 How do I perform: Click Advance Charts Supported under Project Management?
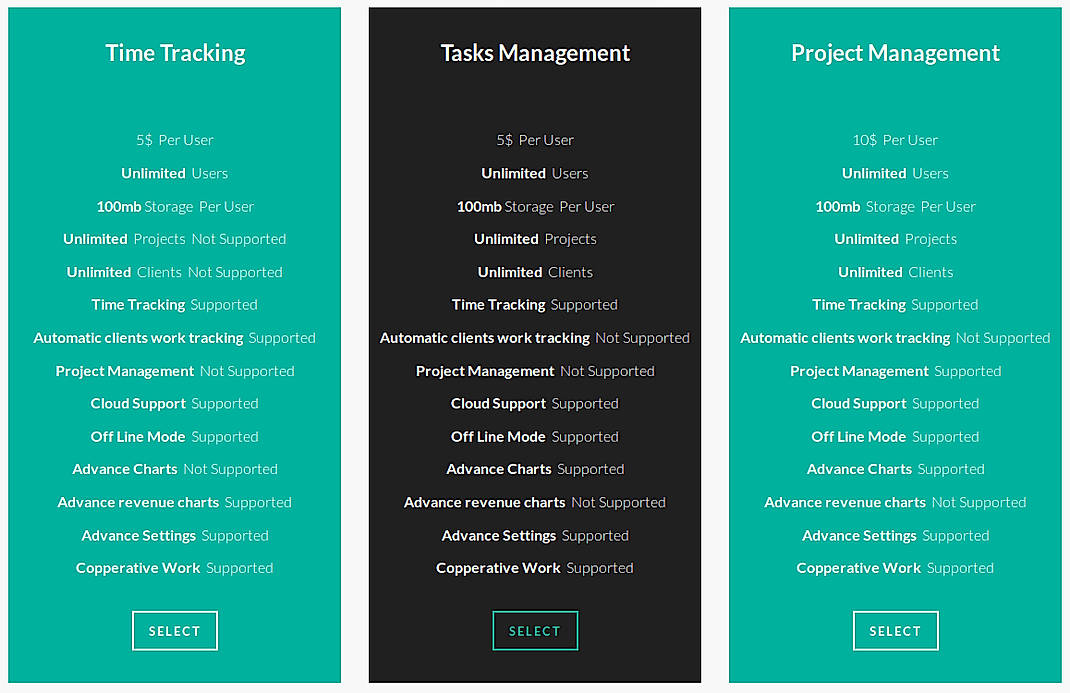895,469
